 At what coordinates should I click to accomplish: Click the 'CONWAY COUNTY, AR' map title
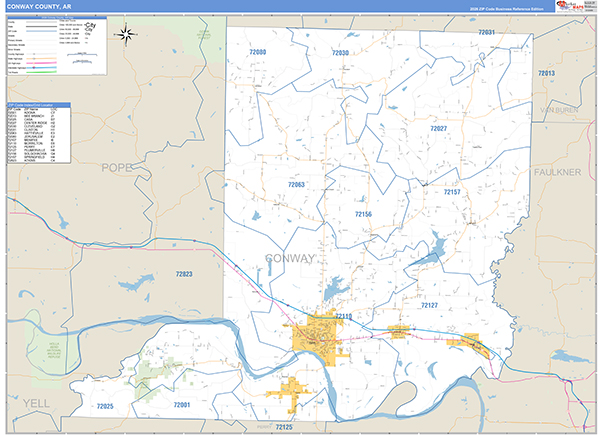coord(39,7)
